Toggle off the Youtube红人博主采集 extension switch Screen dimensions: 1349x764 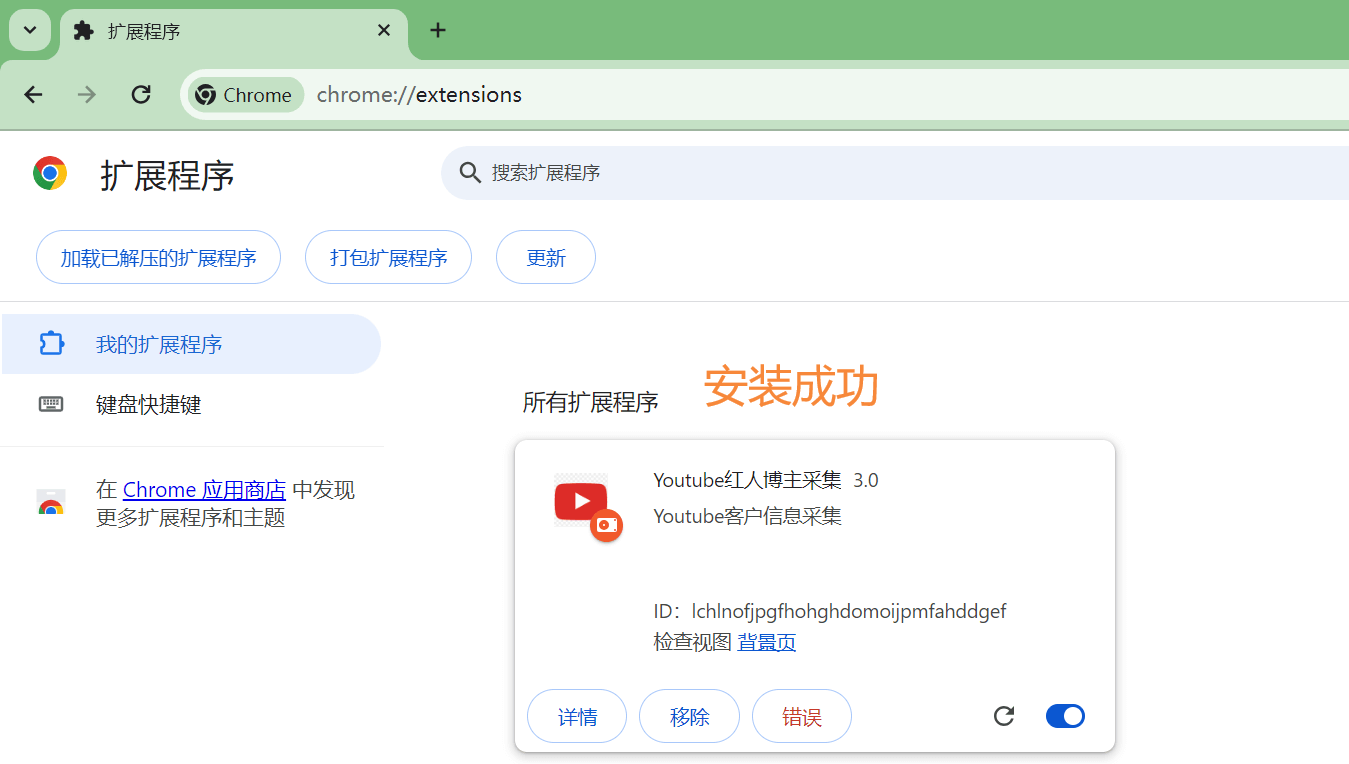(x=1065, y=716)
